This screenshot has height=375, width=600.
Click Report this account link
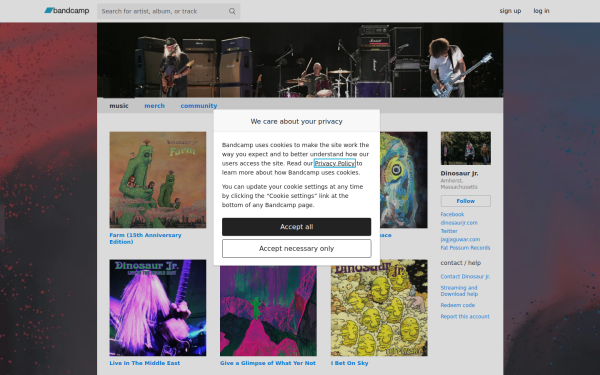pos(465,316)
